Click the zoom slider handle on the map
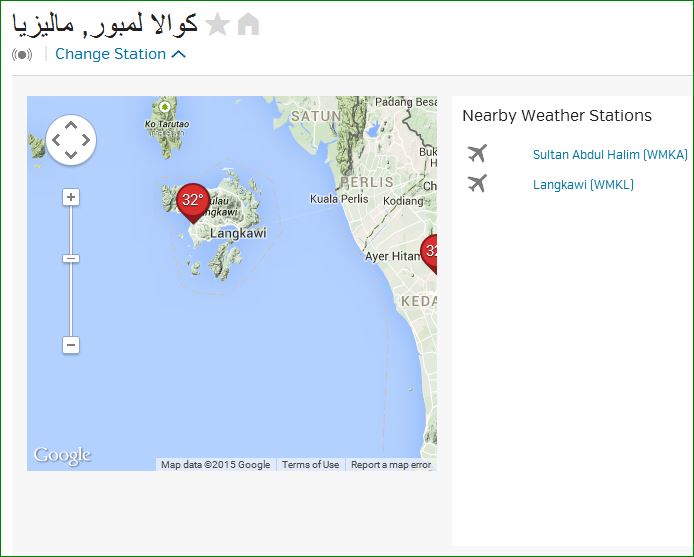Image resolution: width=694 pixels, height=557 pixels. pos(71,259)
